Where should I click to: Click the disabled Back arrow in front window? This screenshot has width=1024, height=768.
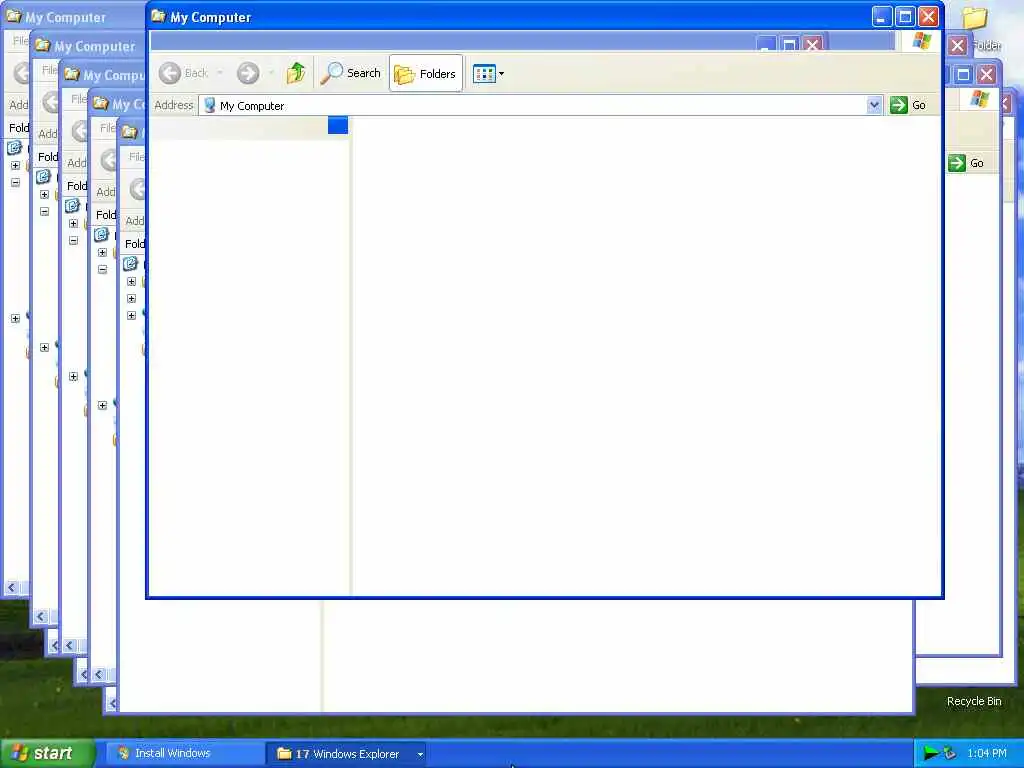[170, 73]
